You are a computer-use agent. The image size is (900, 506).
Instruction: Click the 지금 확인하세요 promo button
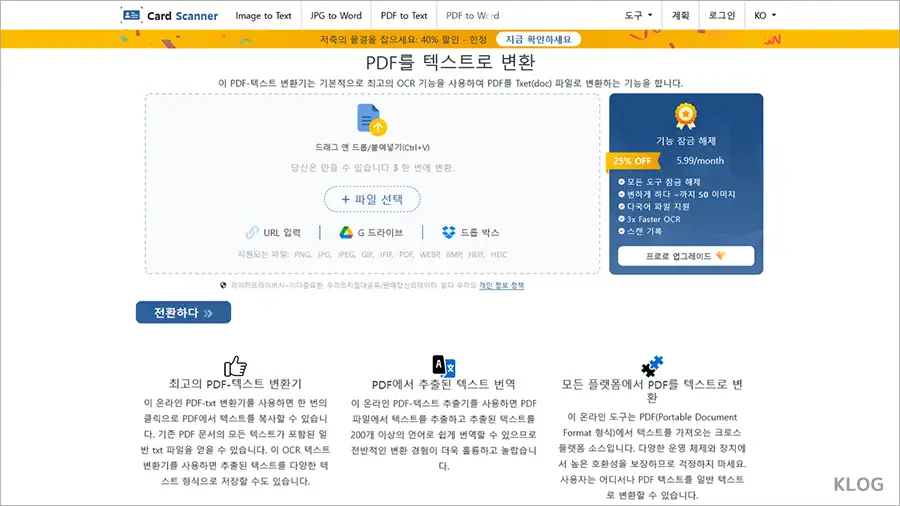[x=538, y=39]
